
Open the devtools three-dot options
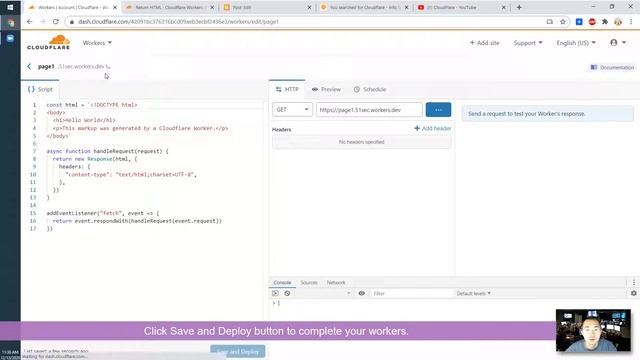(633, 282)
